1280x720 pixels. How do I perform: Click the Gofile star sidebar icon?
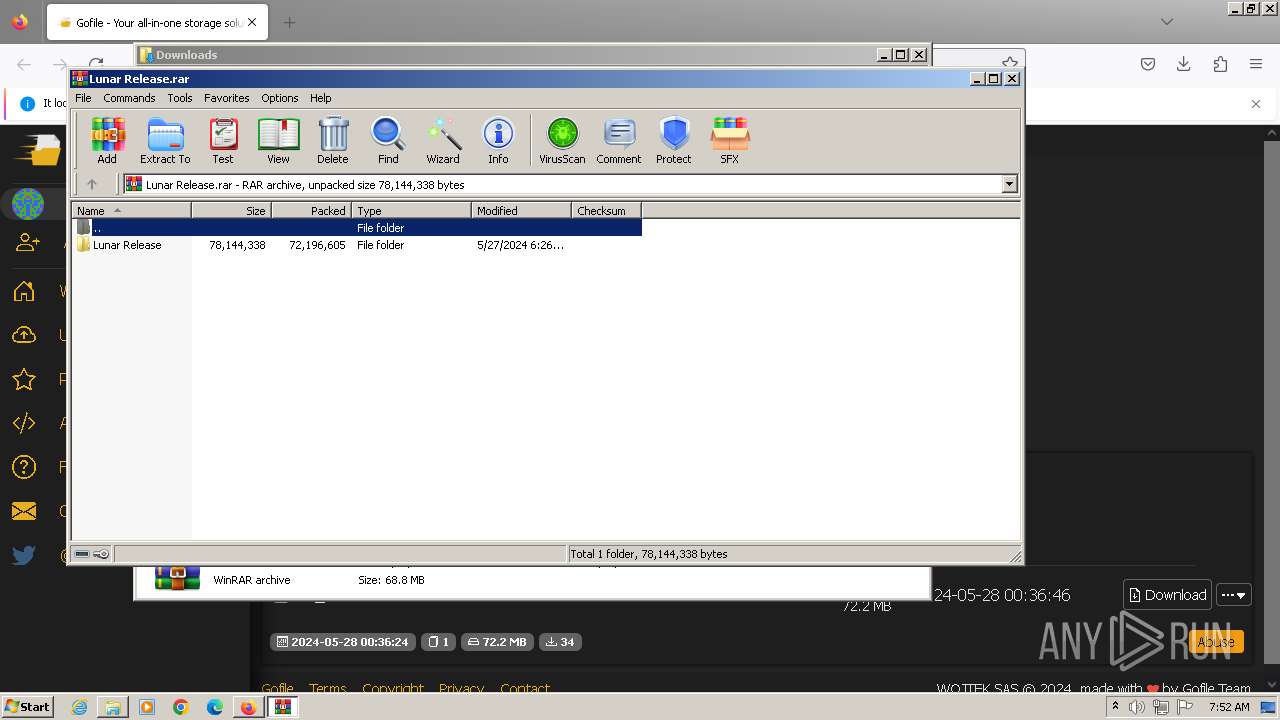24,379
